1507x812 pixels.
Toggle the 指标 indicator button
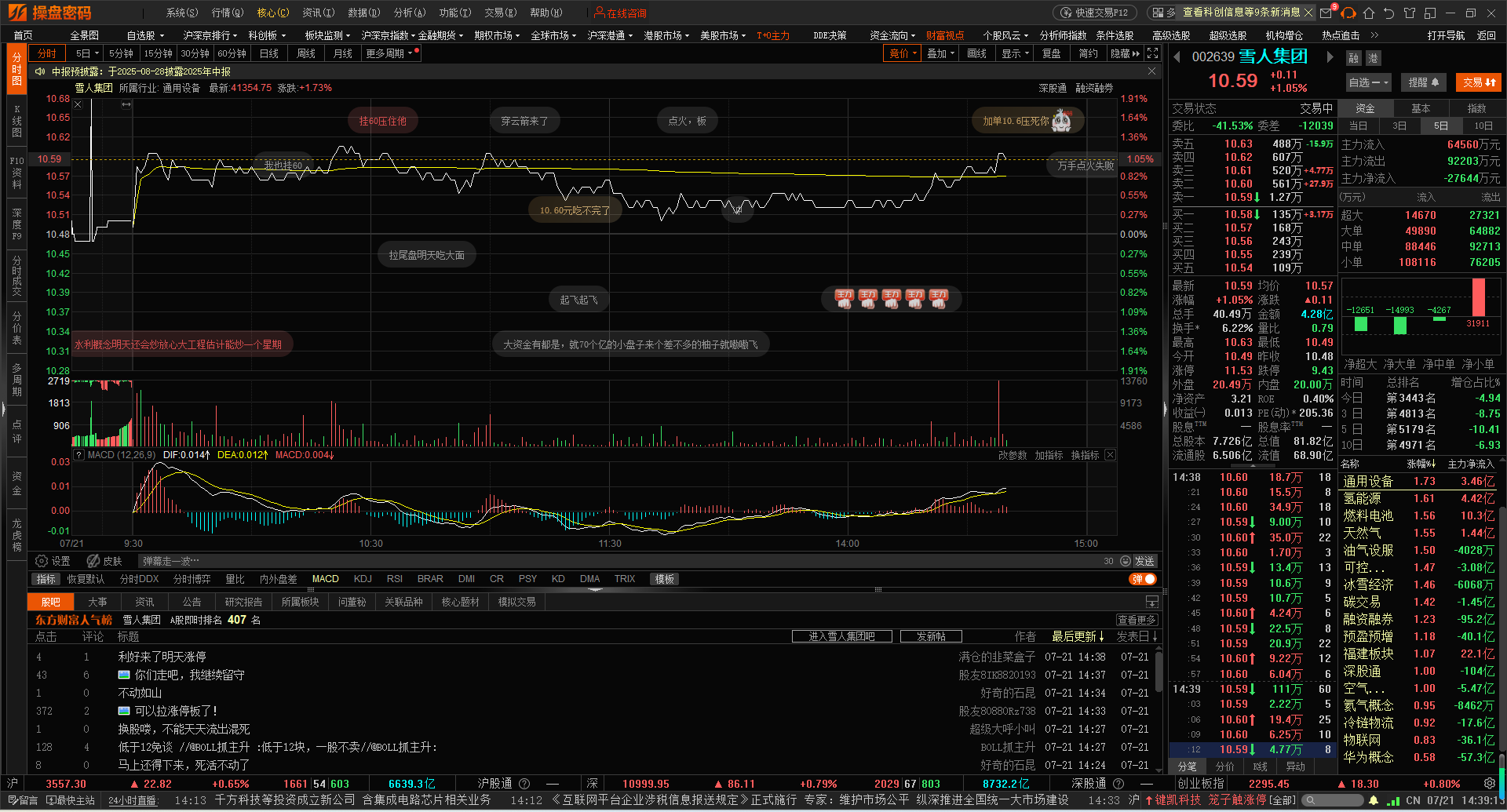click(46, 579)
